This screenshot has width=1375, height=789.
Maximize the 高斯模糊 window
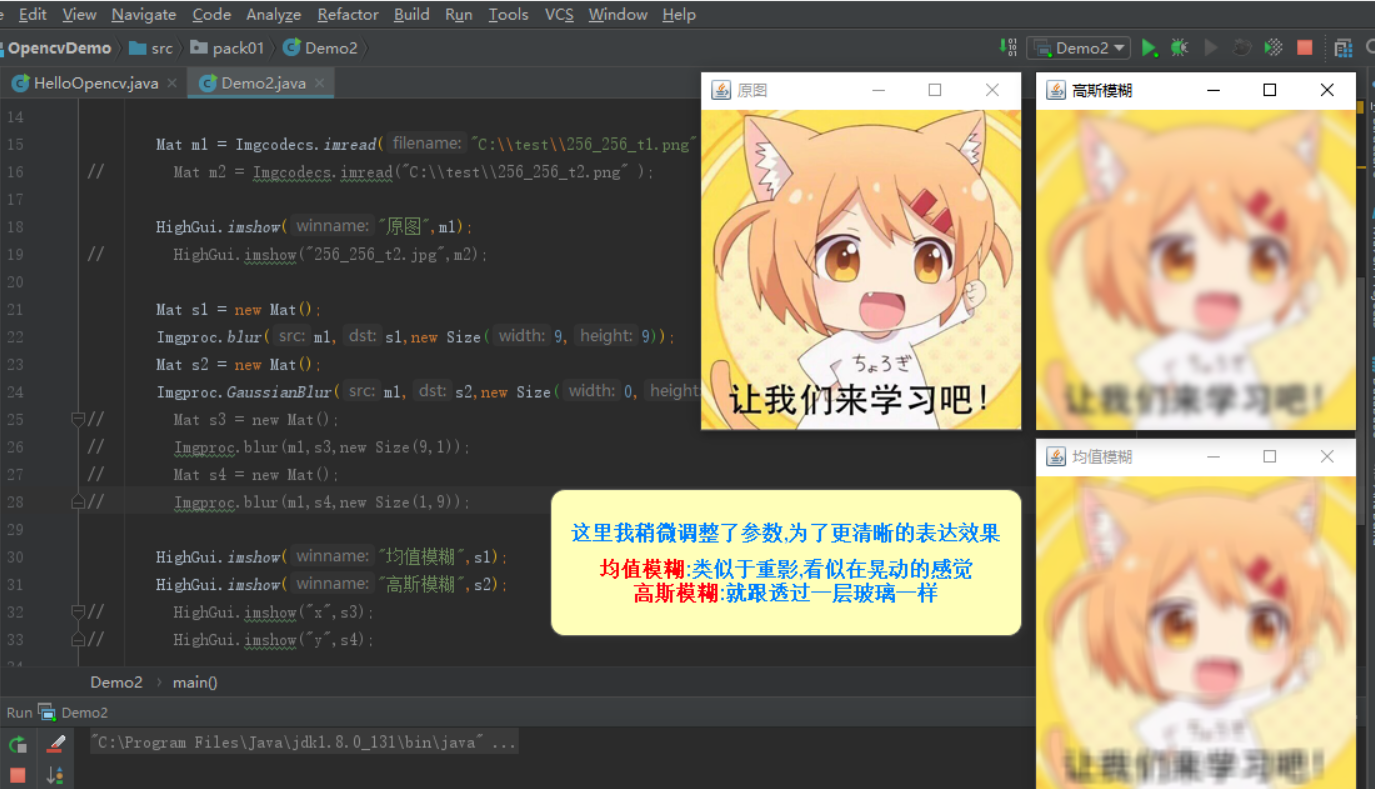point(1270,90)
